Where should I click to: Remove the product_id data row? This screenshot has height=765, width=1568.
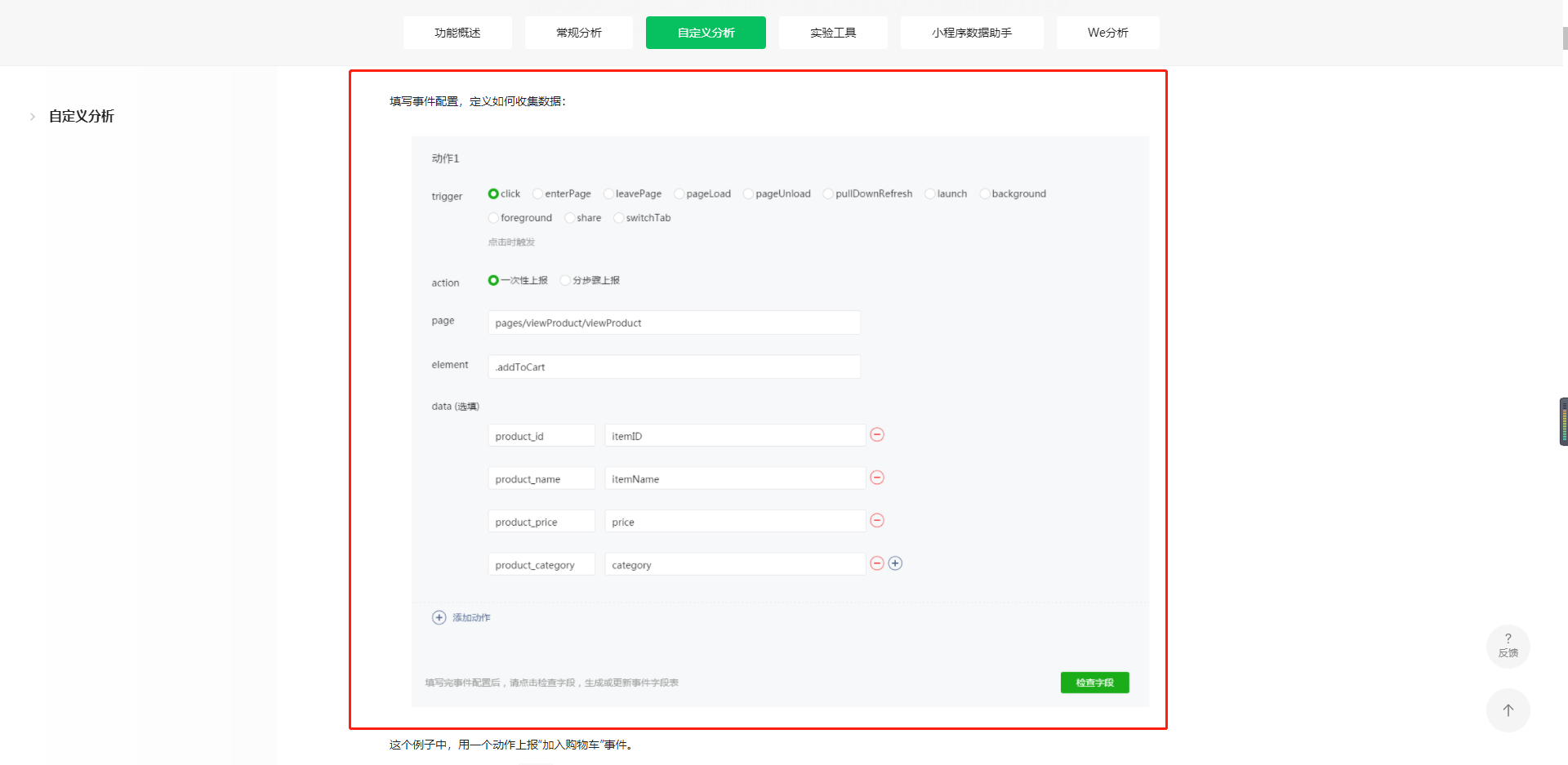[877, 434]
